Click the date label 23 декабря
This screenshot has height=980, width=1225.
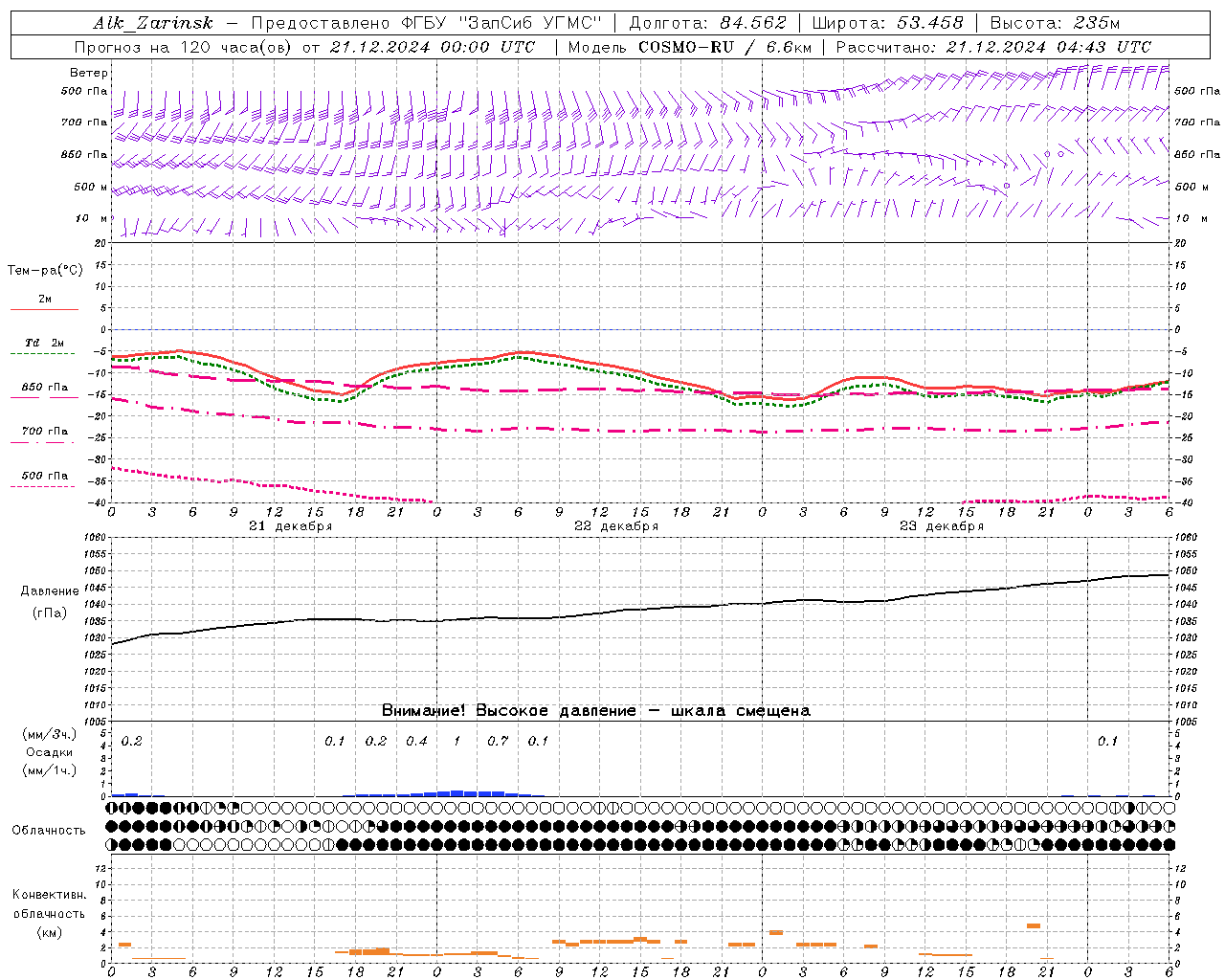pyautogui.click(x=942, y=526)
